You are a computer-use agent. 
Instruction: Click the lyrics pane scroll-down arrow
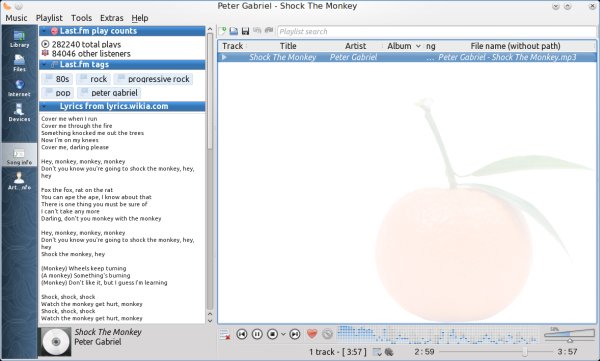coord(210,321)
